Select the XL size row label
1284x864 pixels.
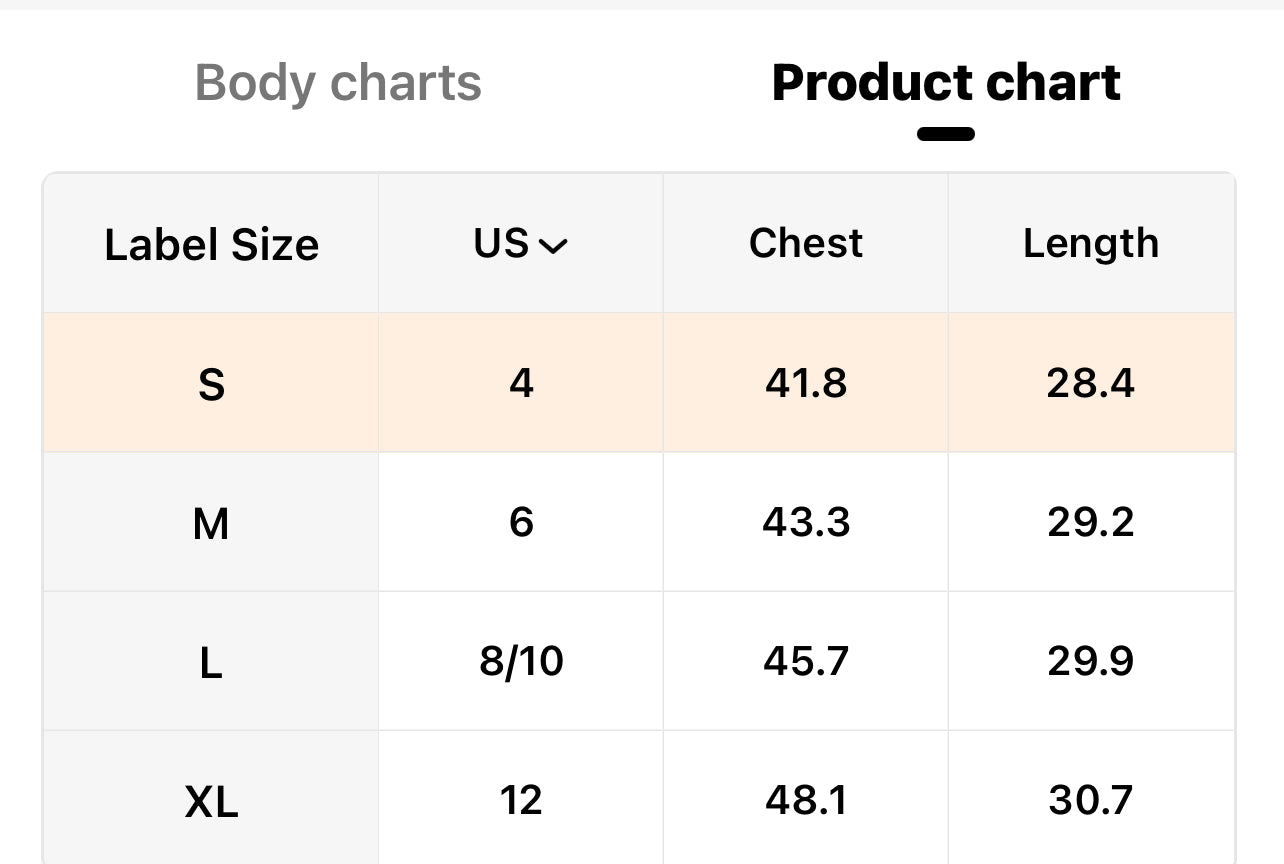click(211, 801)
